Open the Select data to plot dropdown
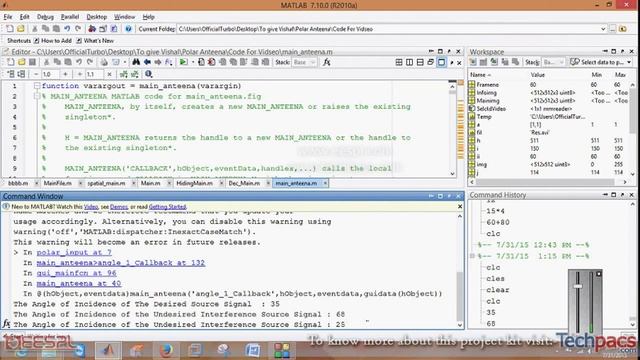Screen dimensions: 640x360 click(x=629, y=62)
